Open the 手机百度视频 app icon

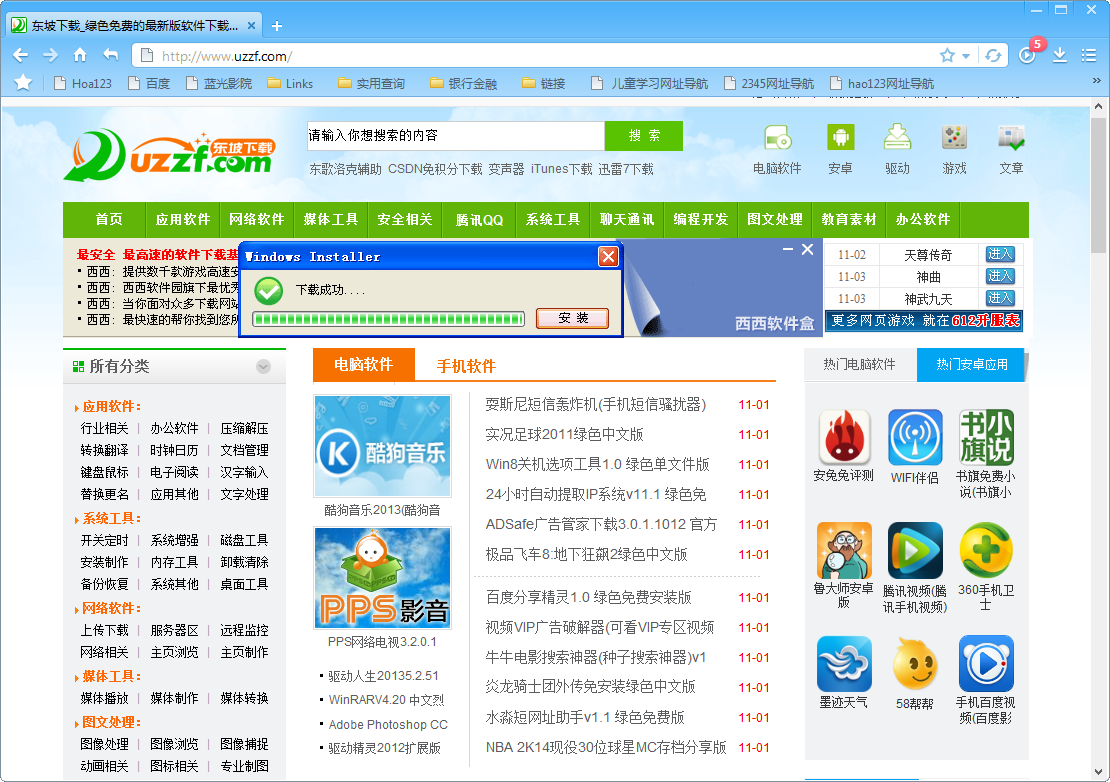986,663
